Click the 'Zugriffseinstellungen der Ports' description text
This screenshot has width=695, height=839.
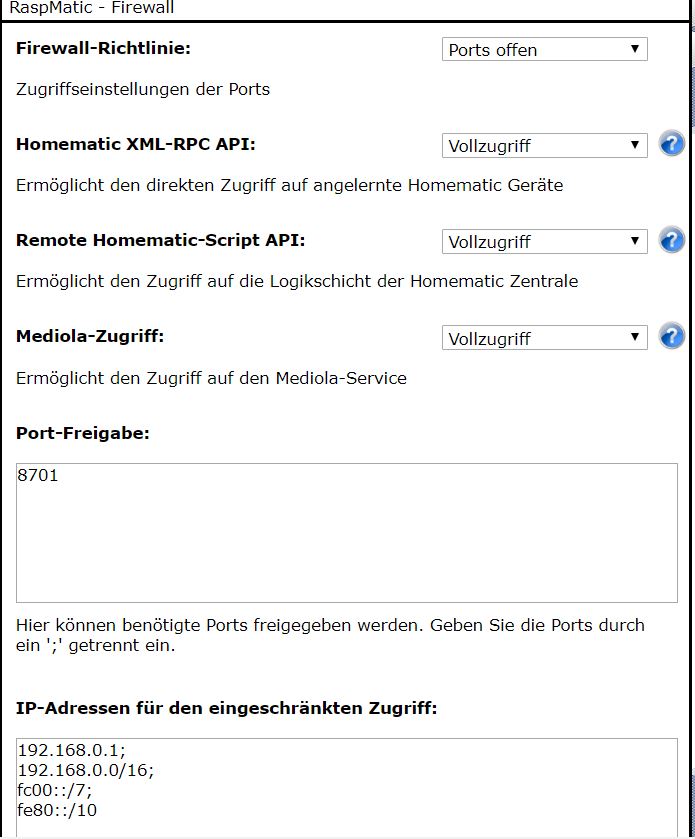point(143,89)
